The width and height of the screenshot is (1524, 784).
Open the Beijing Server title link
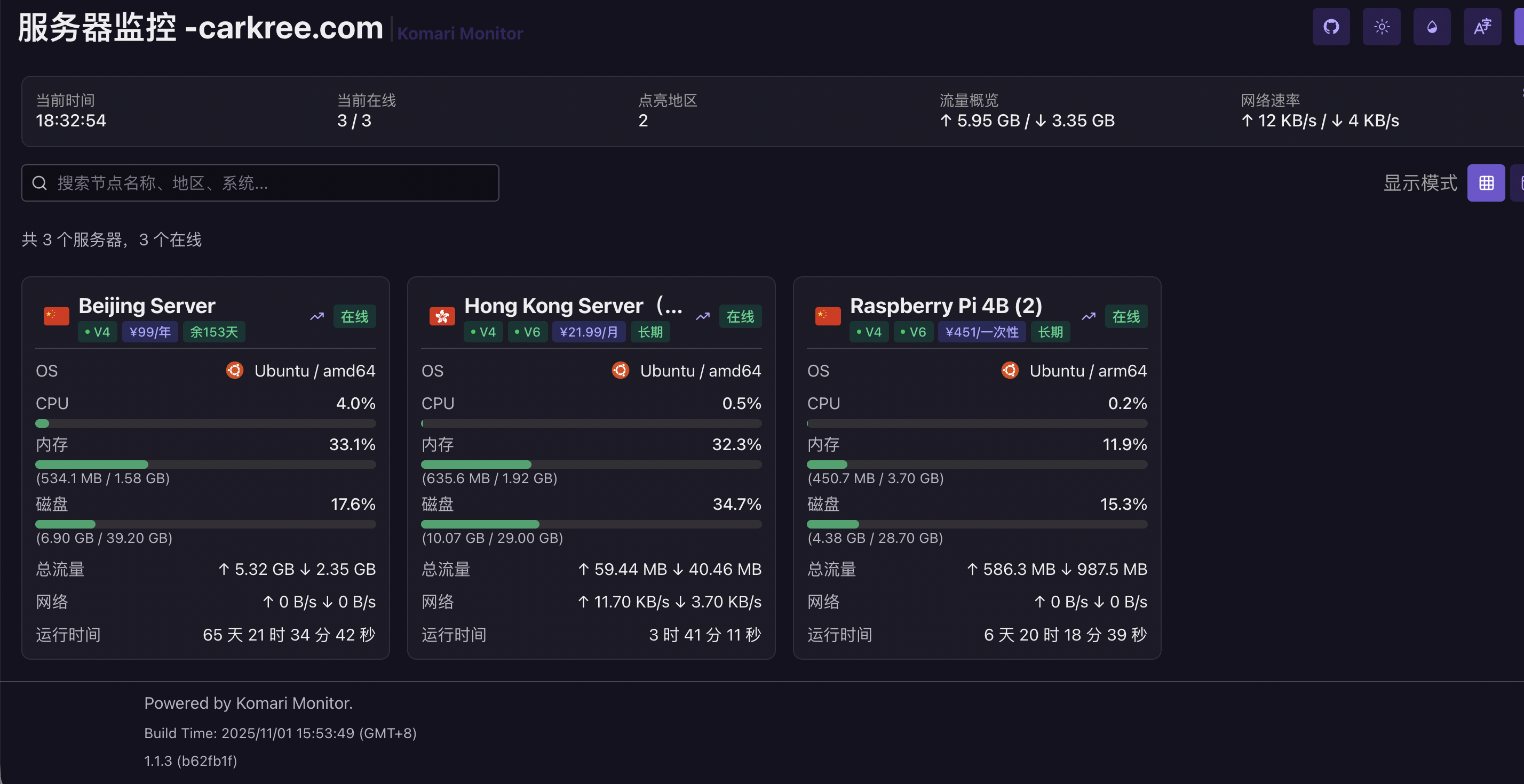click(x=147, y=306)
